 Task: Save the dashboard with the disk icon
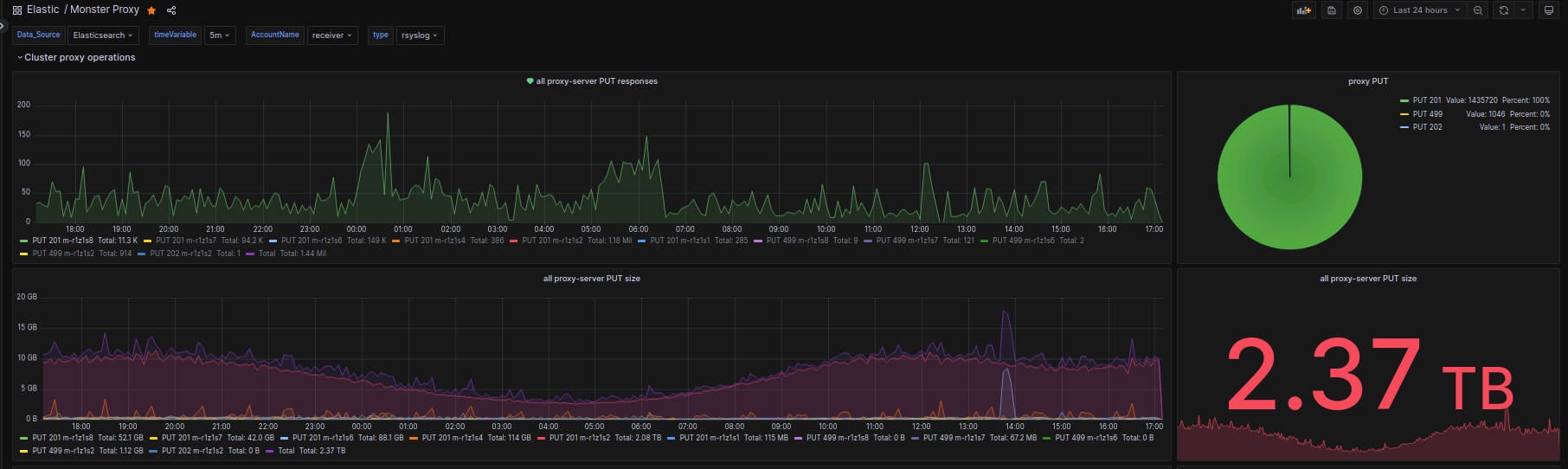tap(1332, 10)
